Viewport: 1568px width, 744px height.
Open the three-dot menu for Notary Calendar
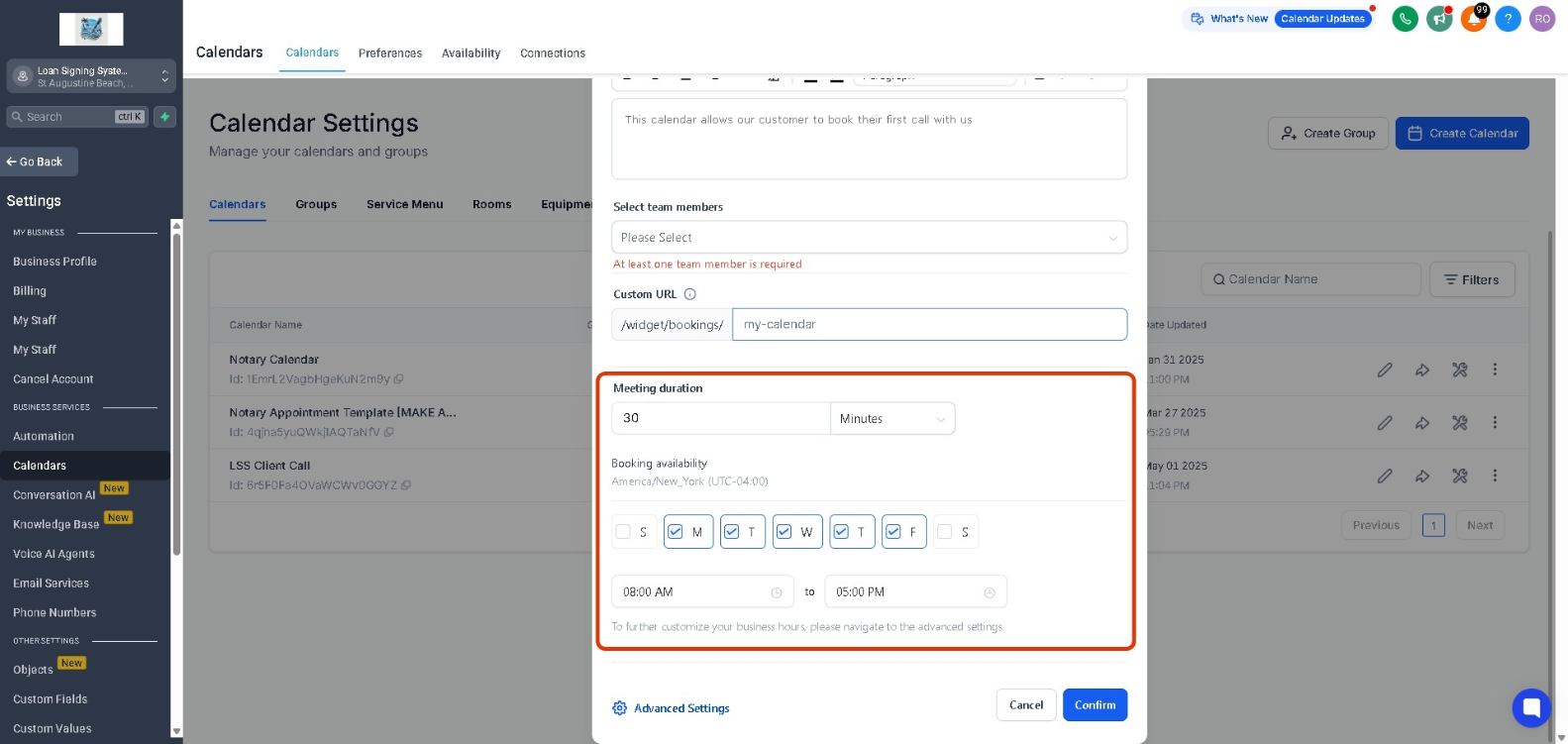coord(1495,370)
